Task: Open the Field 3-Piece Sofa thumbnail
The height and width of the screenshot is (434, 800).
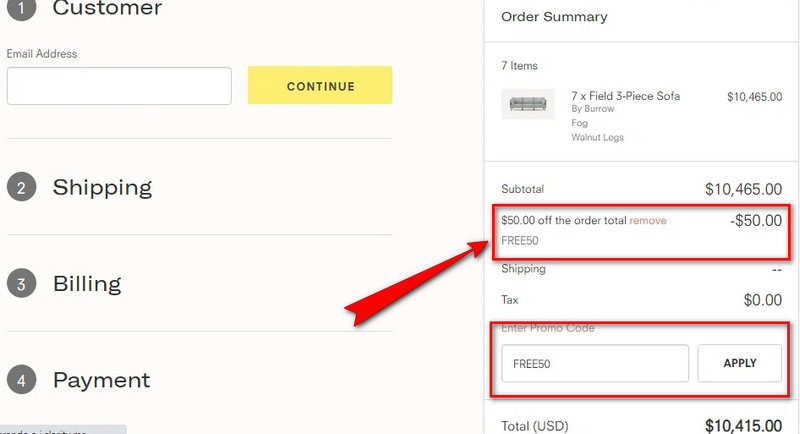Action: pos(531,104)
